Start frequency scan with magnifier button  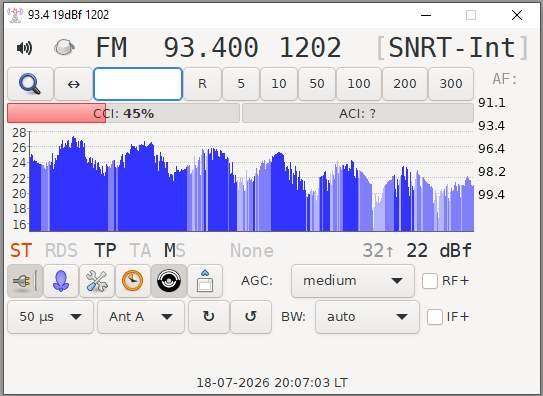[30, 84]
